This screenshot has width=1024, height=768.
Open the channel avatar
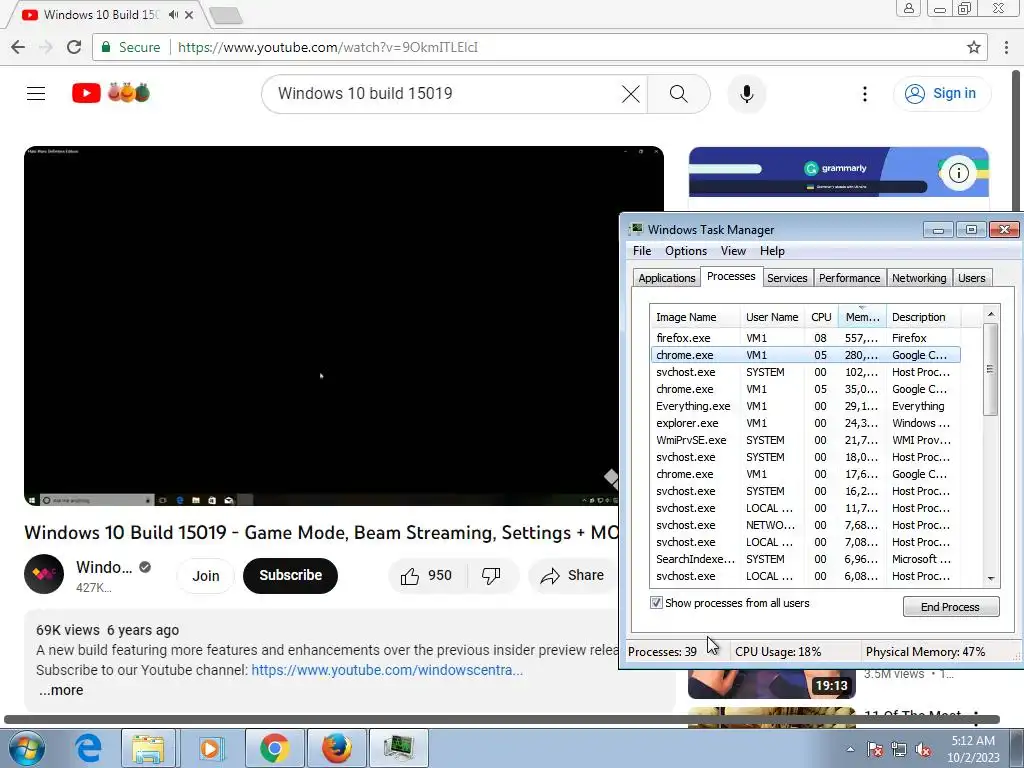pyautogui.click(x=44, y=574)
